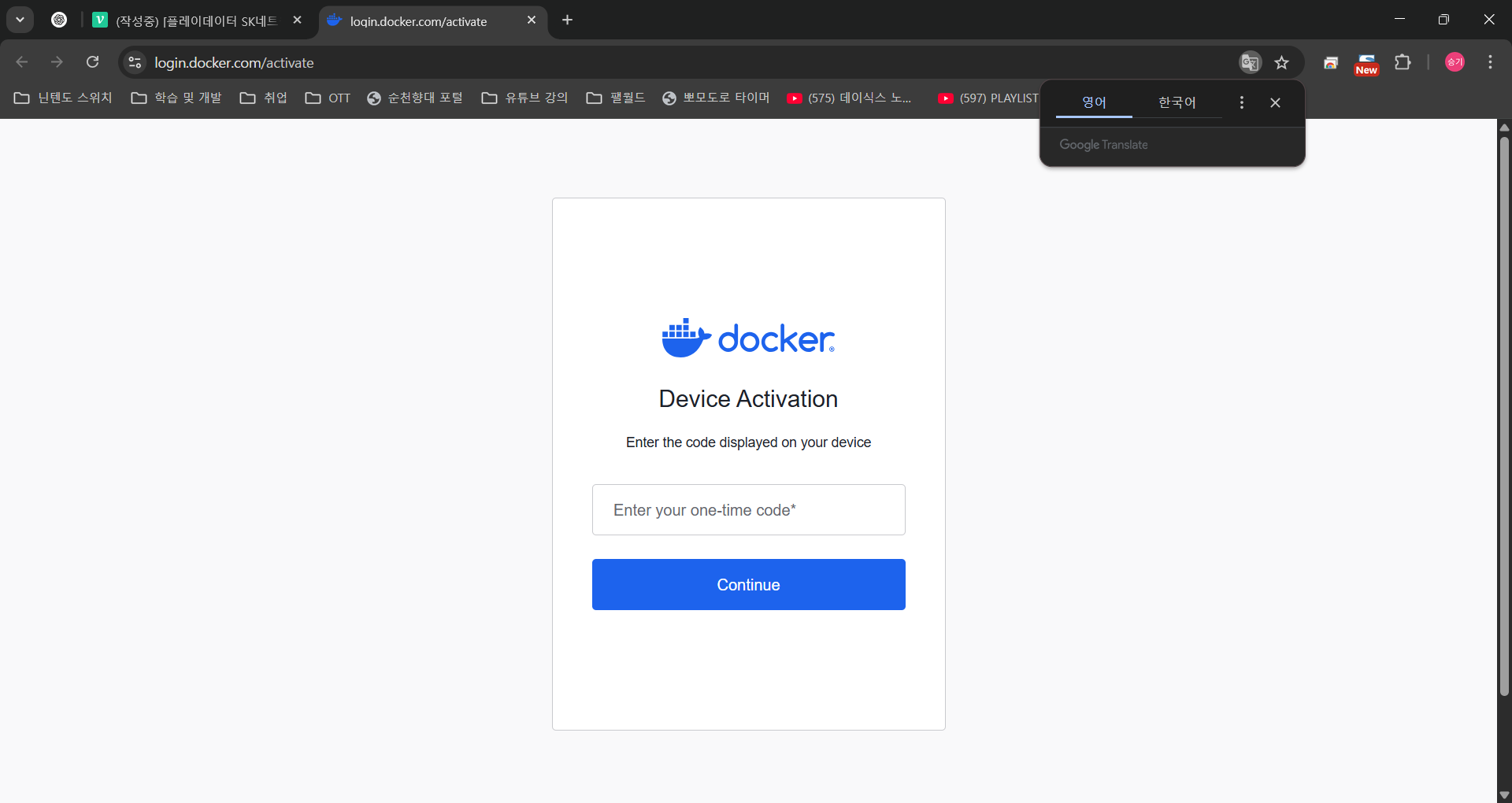The image size is (1512, 803).
Task: Close the Google Translate popup
Action: coord(1275,102)
